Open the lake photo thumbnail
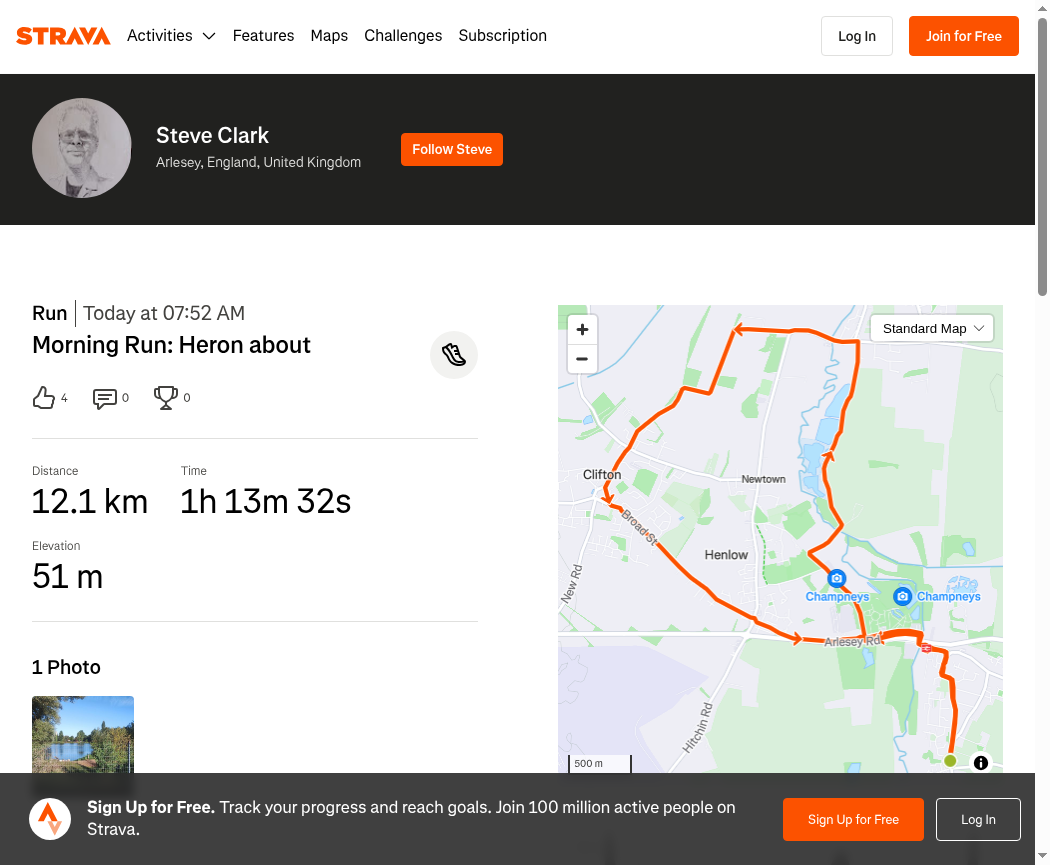Viewport: 1050px width, 865px height. point(83,735)
